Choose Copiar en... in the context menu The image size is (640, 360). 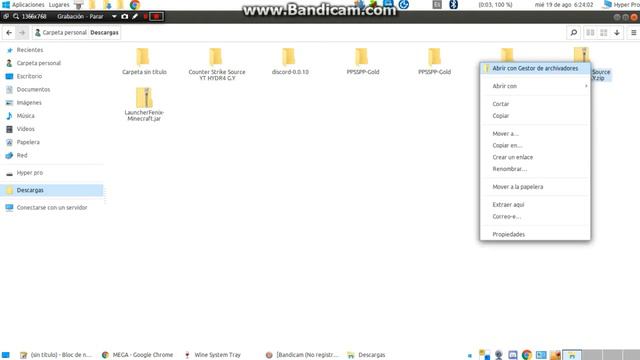point(535,145)
